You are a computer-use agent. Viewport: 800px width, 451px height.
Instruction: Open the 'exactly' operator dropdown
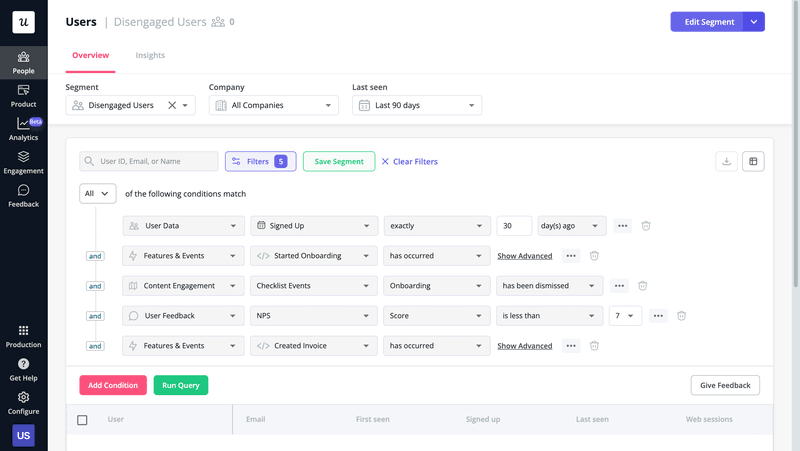437,226
